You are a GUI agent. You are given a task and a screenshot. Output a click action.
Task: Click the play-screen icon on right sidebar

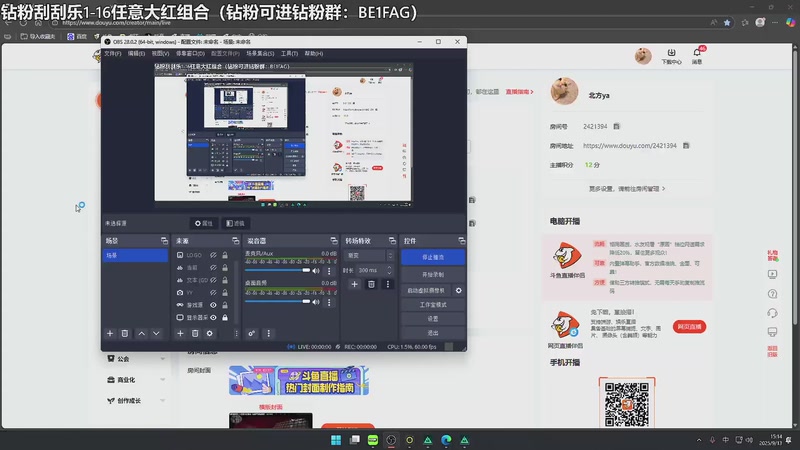coord(772,274)
